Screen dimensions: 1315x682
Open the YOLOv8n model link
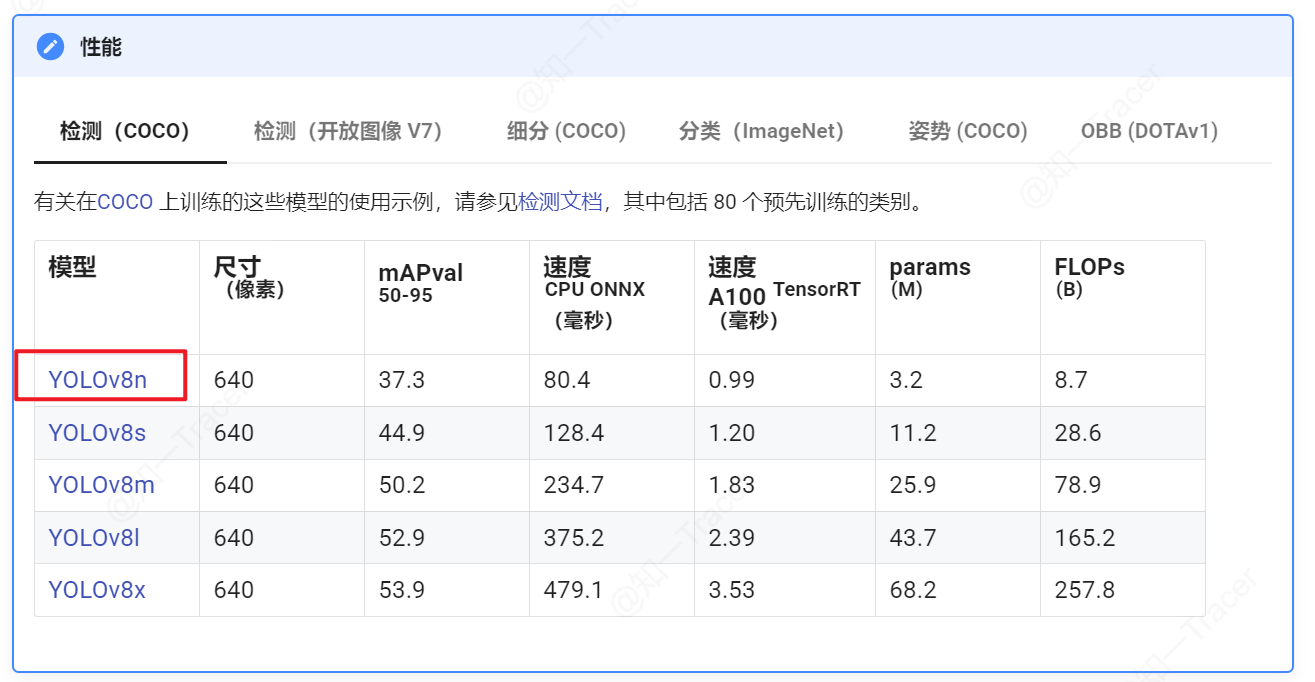(x=97, y=380)
